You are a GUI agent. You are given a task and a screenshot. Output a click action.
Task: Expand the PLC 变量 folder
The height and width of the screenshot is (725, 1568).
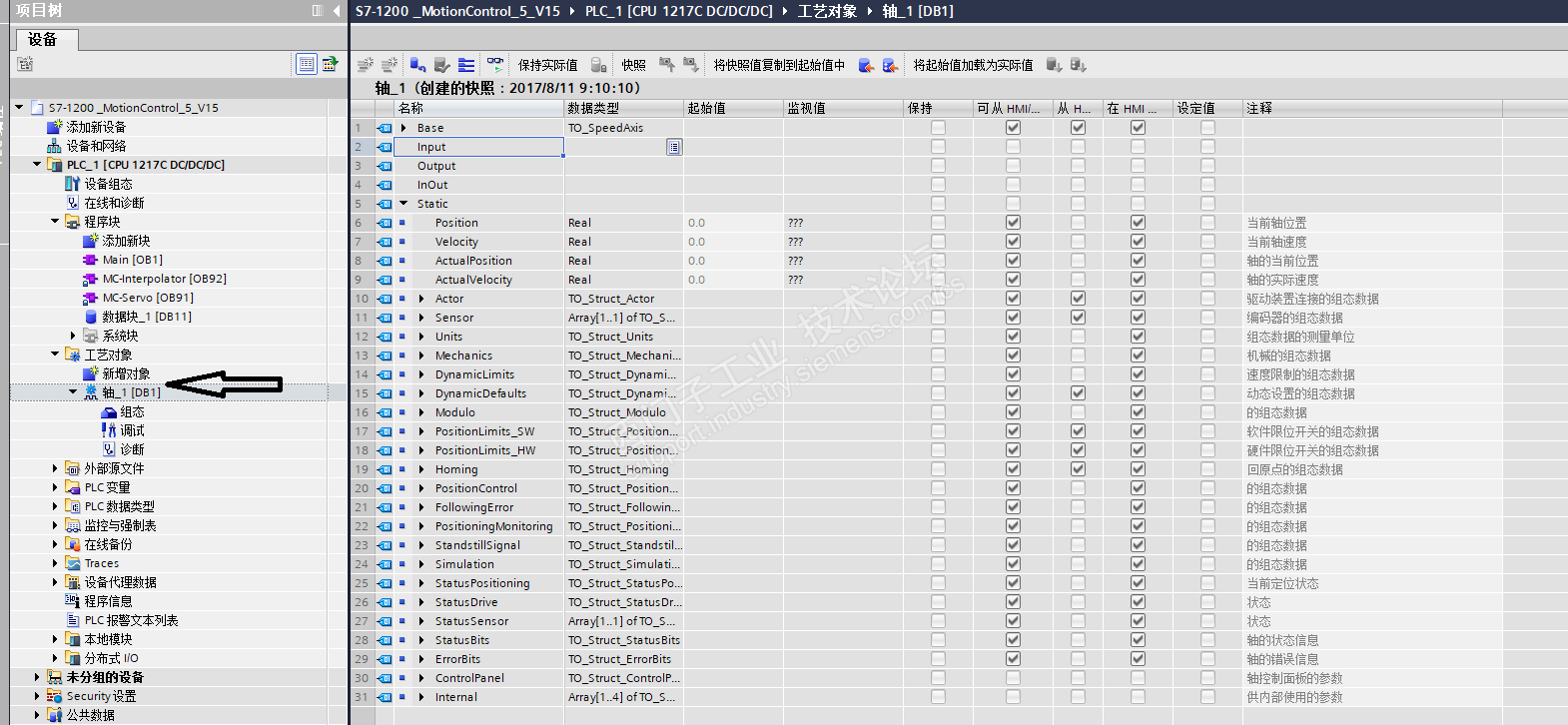55,487
